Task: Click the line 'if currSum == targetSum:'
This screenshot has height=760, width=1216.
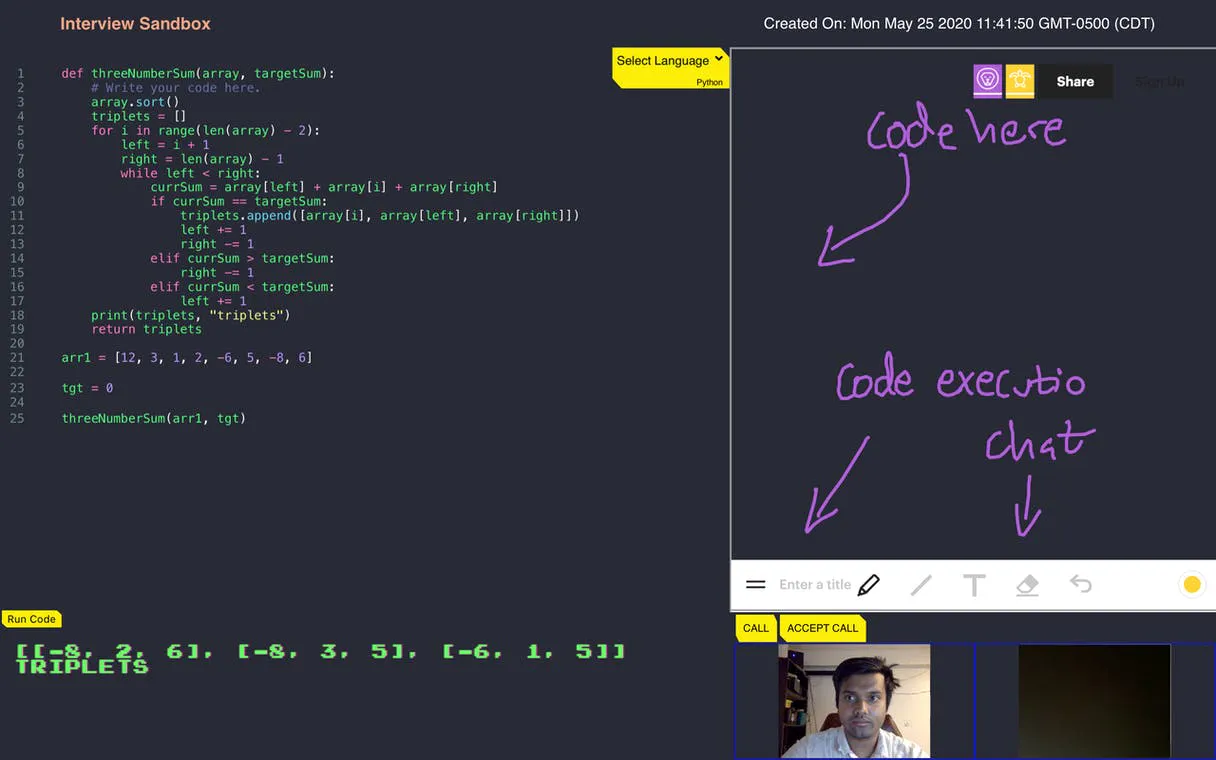Action: tap(239, 201)
